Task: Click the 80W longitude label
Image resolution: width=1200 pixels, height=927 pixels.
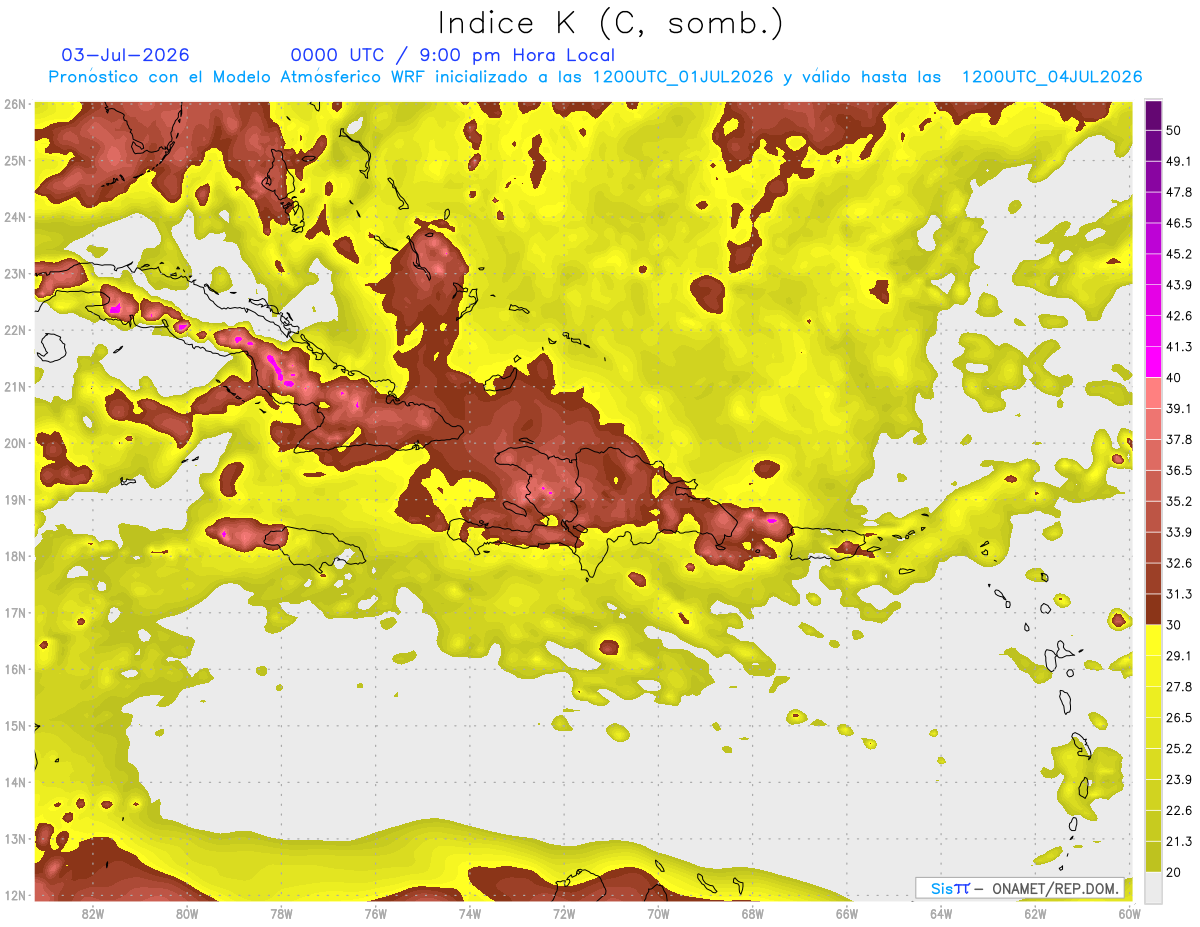Action: click(187, 913)
